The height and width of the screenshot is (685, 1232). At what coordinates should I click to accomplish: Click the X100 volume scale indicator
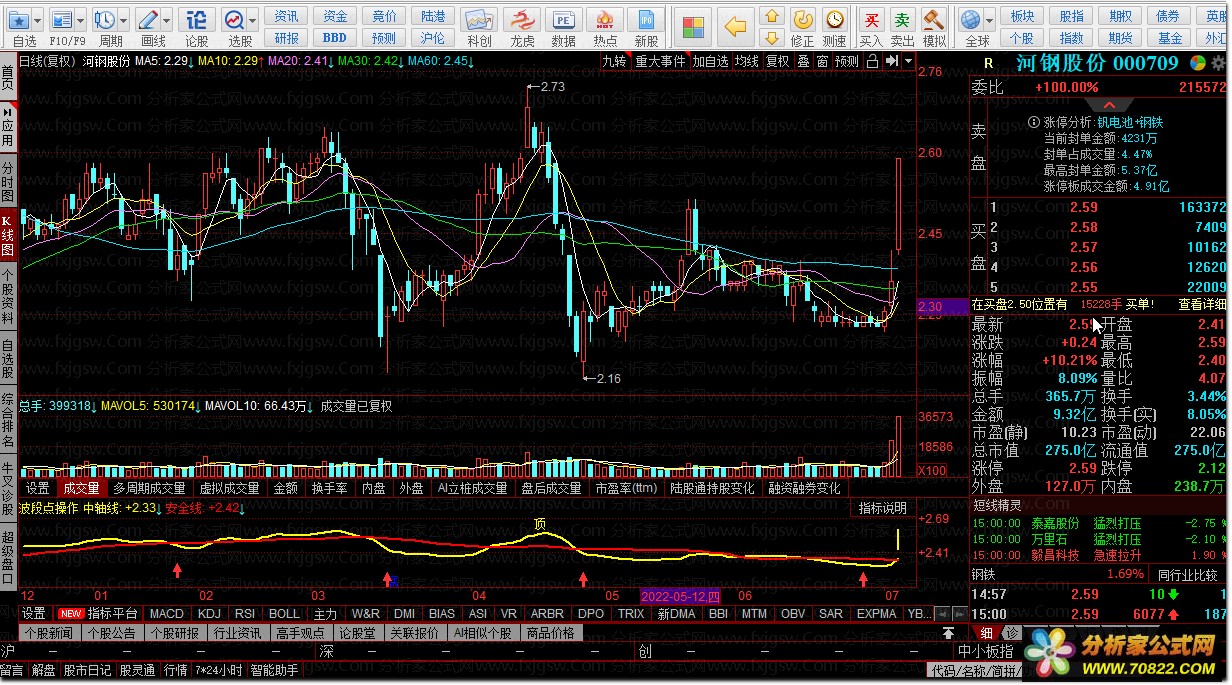(932, 470)
